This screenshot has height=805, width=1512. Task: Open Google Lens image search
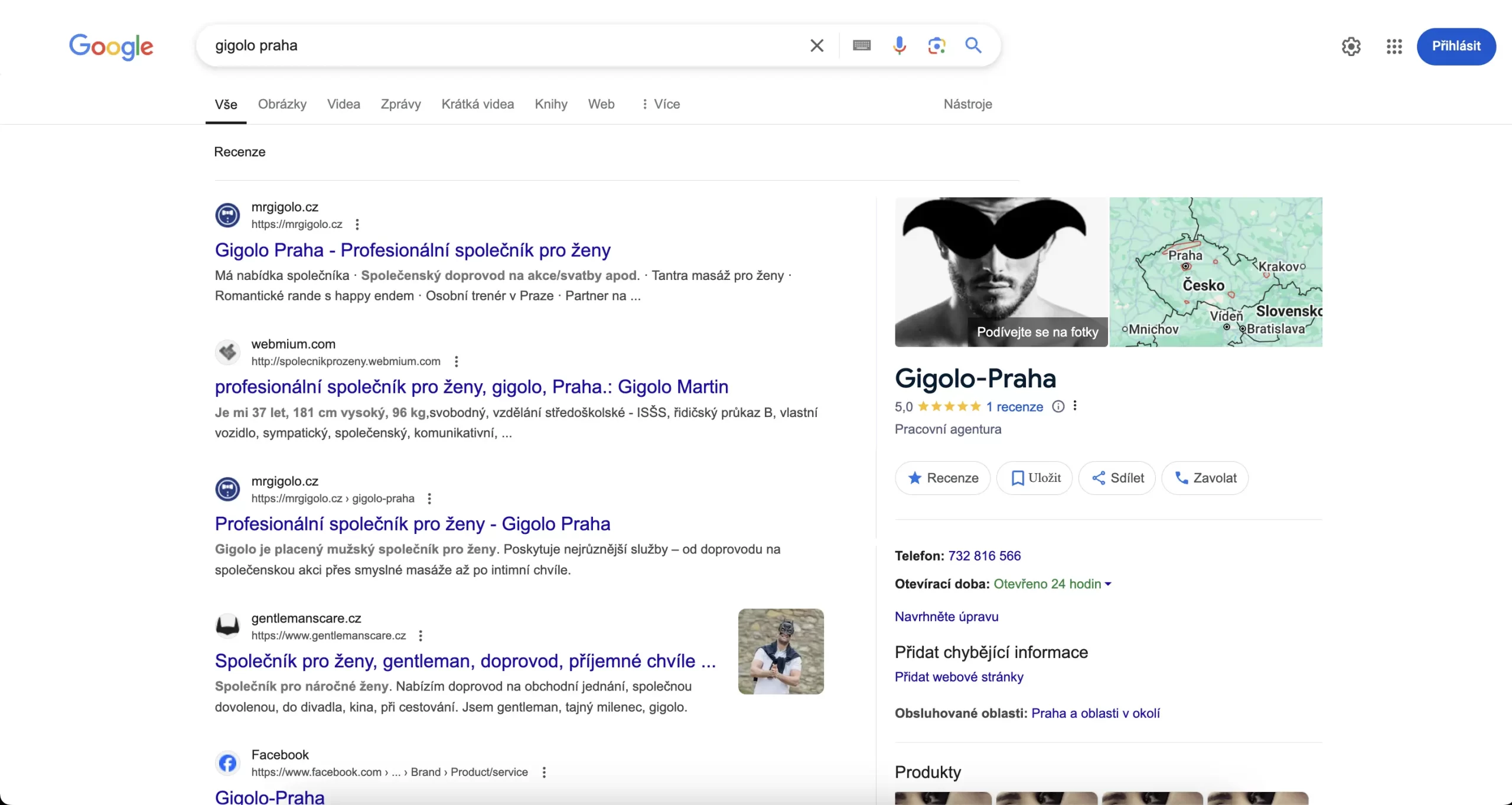[936, 45]
